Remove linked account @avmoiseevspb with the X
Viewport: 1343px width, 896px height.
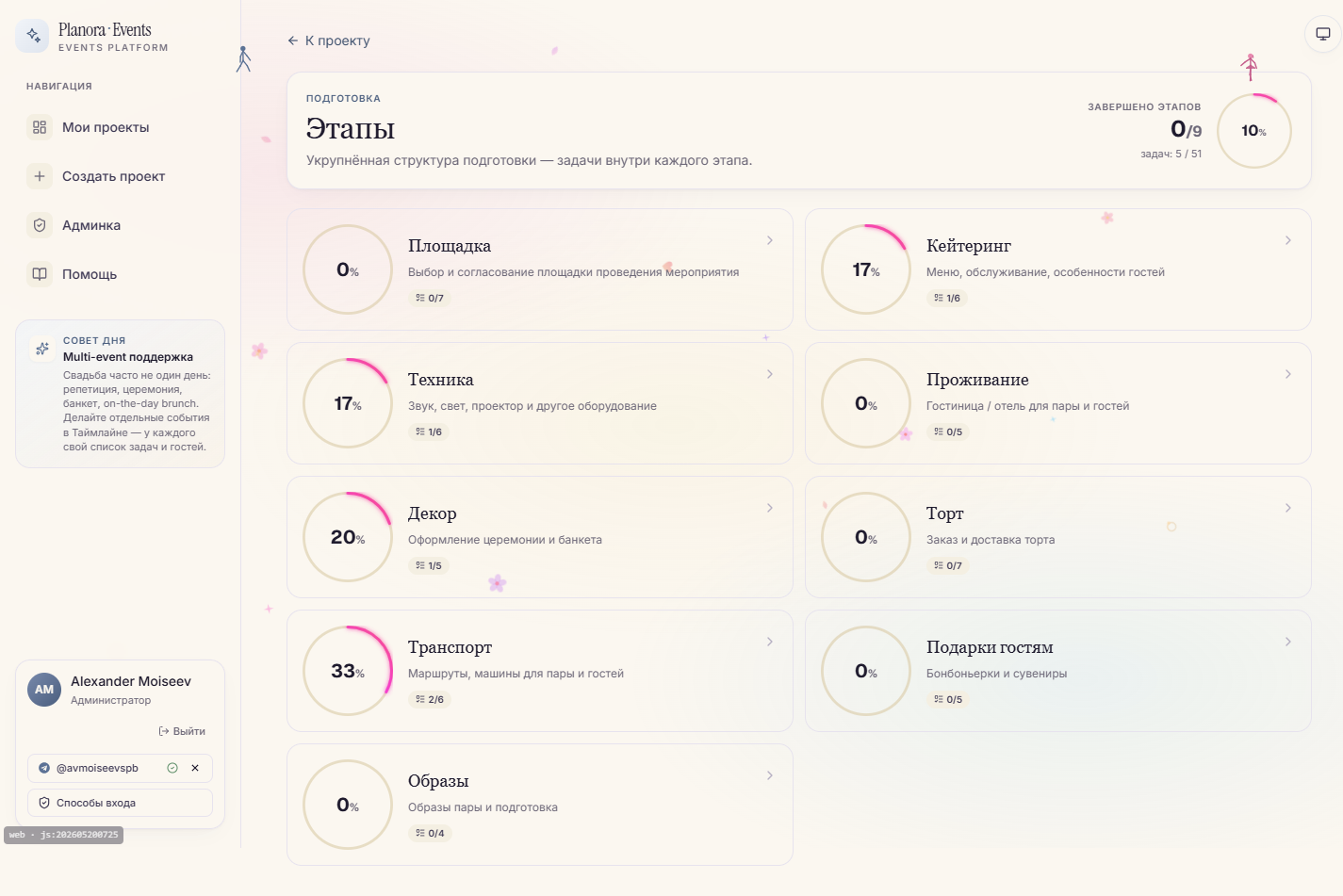tap(195, 768)
